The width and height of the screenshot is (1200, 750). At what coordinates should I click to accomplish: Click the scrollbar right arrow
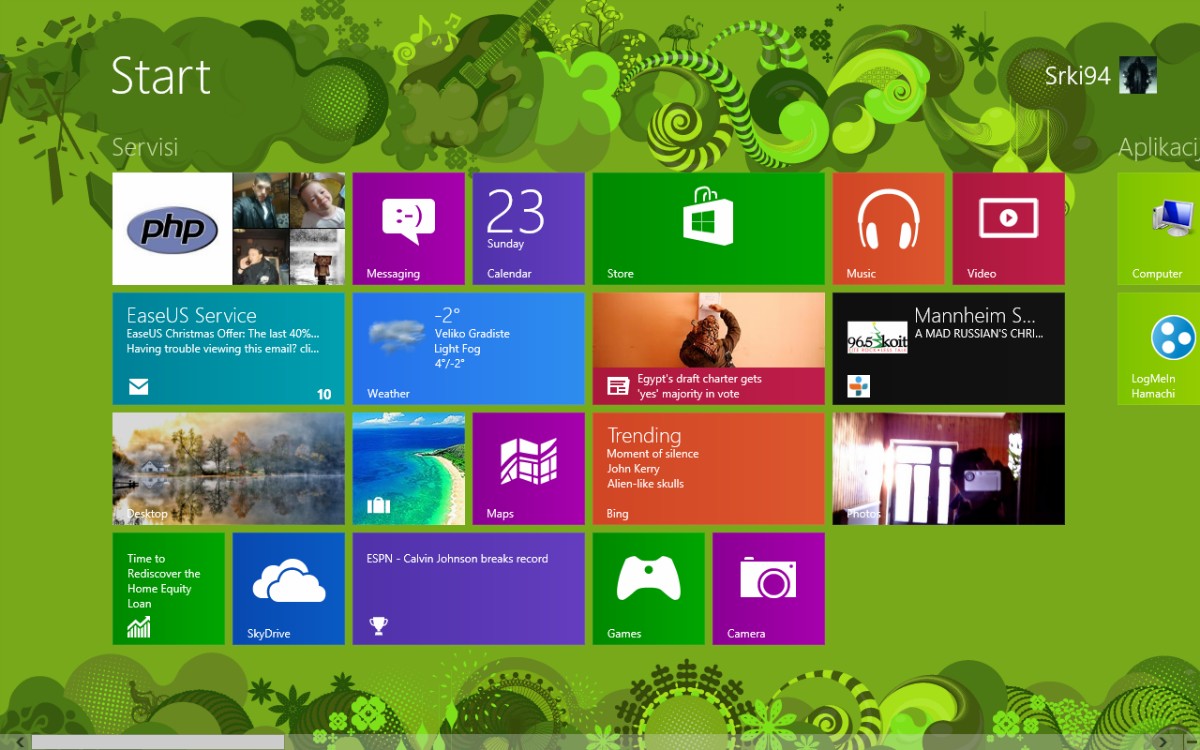pyautogui.click(x=1163, y=742)
